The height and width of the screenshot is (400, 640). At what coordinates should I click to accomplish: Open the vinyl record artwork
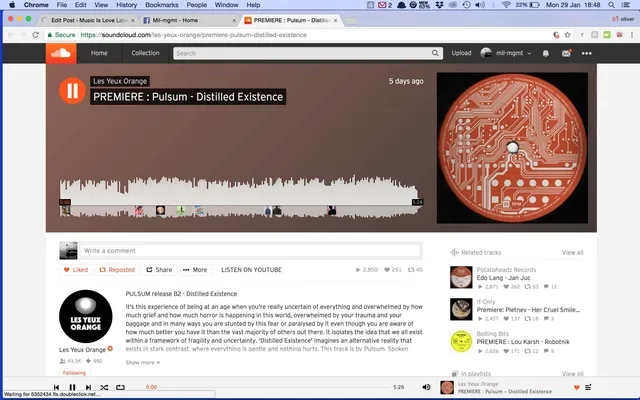click(x=512, y=148)
